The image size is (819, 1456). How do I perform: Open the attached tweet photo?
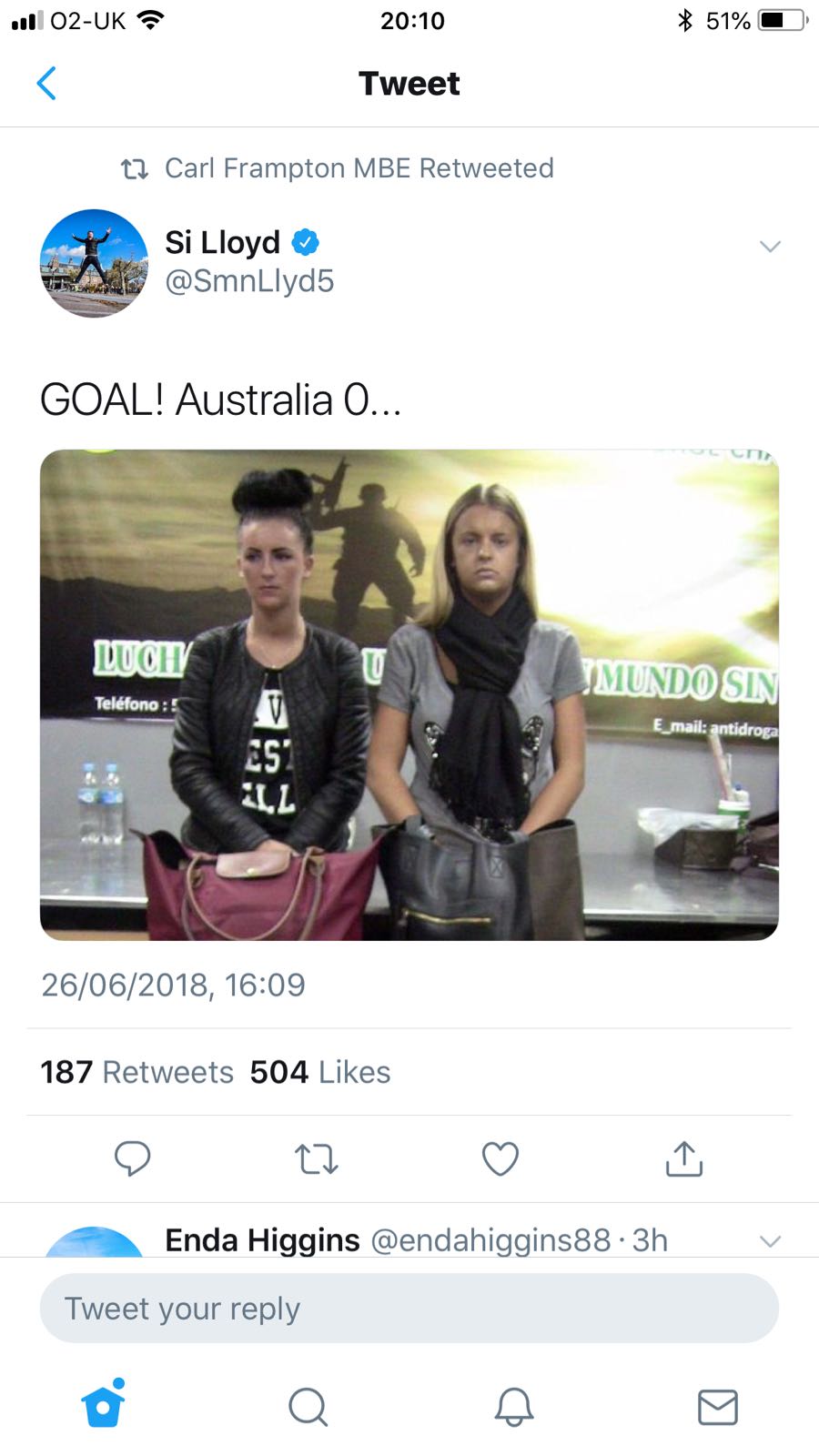[409, 694]
